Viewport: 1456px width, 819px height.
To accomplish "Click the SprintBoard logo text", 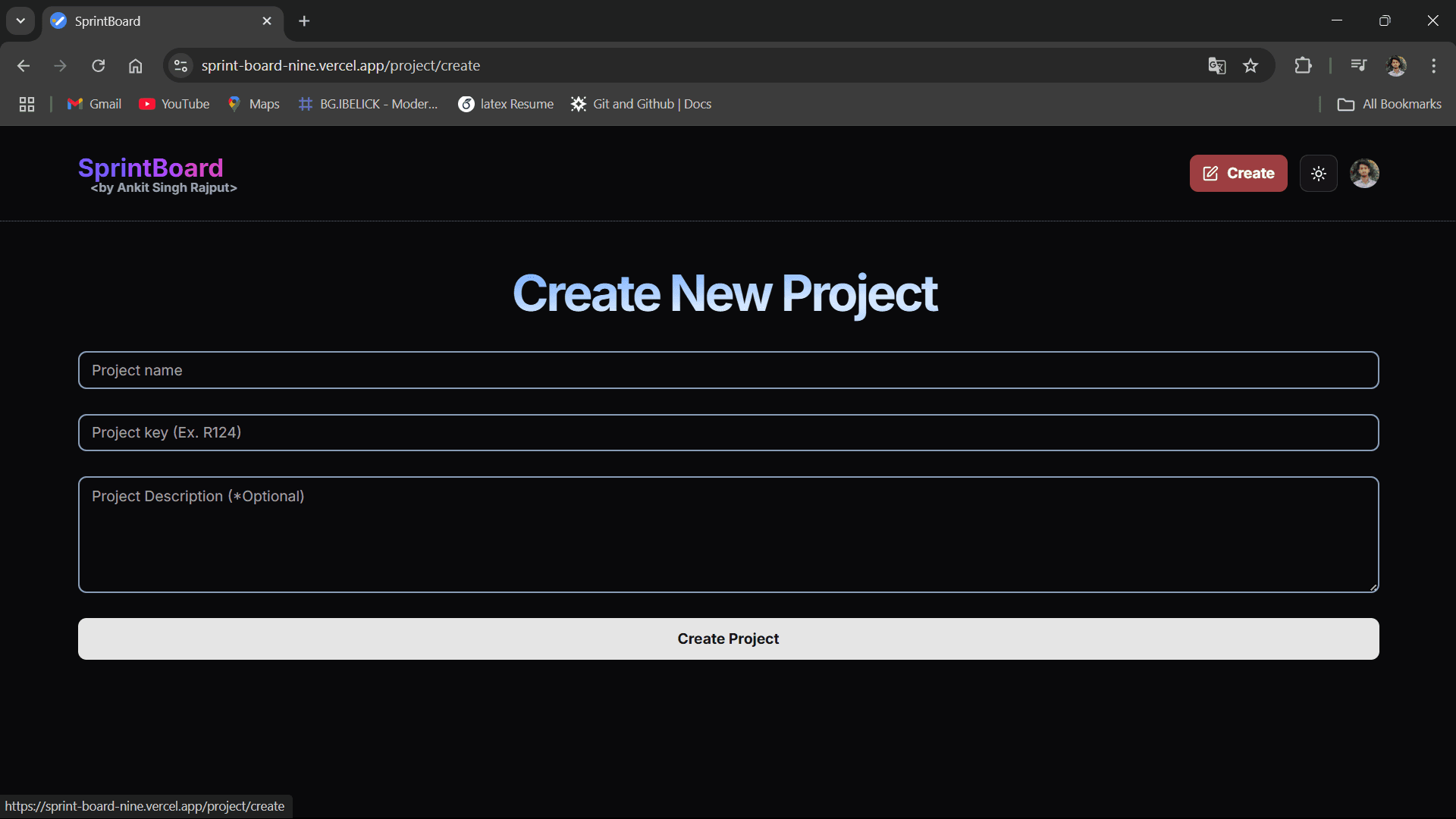I will [x=151, y=168].
